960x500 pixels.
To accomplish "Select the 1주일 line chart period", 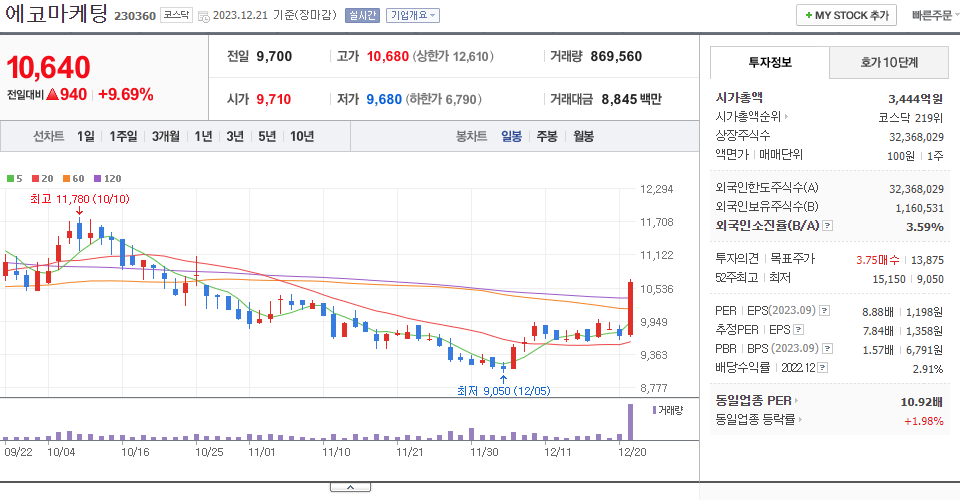I will click(123, 136).
